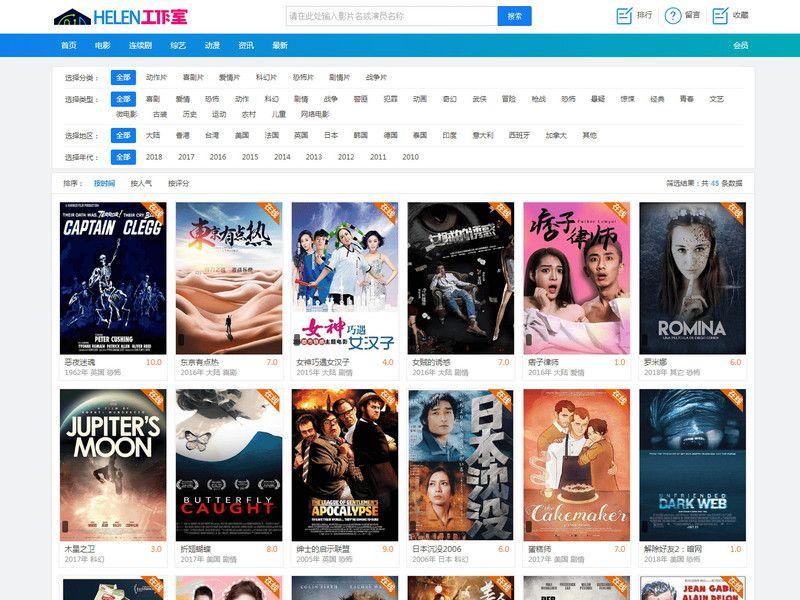800x600 pixels.
Task: Open the Cakemaker poster
Action: [577, 465]
